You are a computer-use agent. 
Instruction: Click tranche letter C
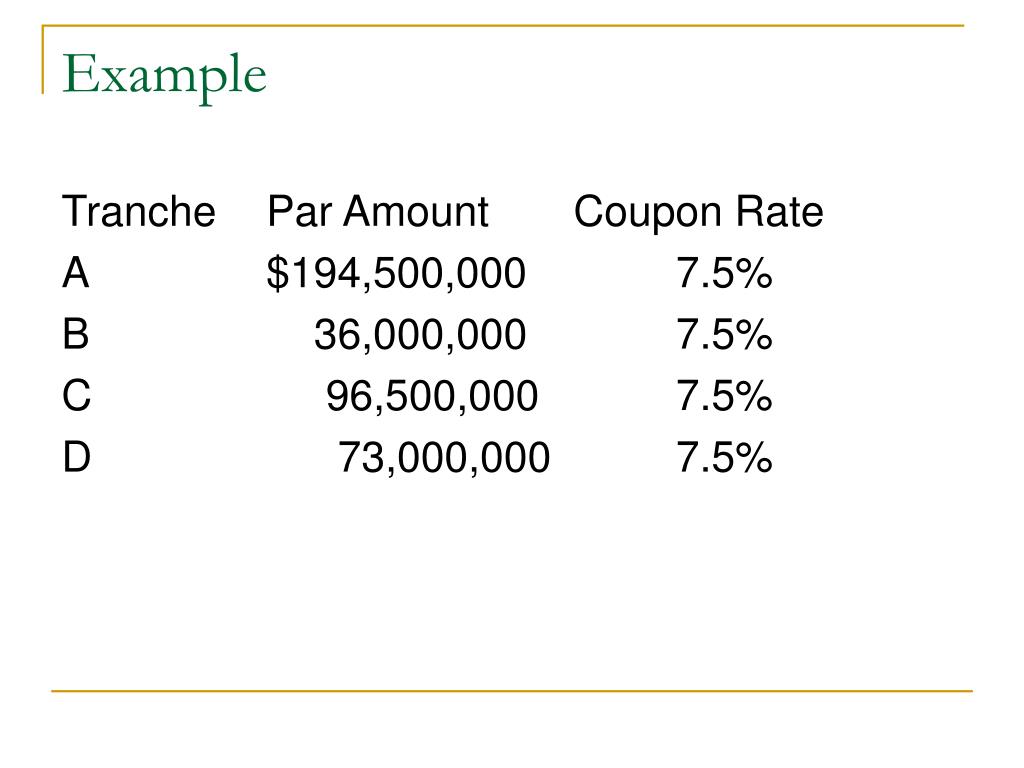[77, 398]
